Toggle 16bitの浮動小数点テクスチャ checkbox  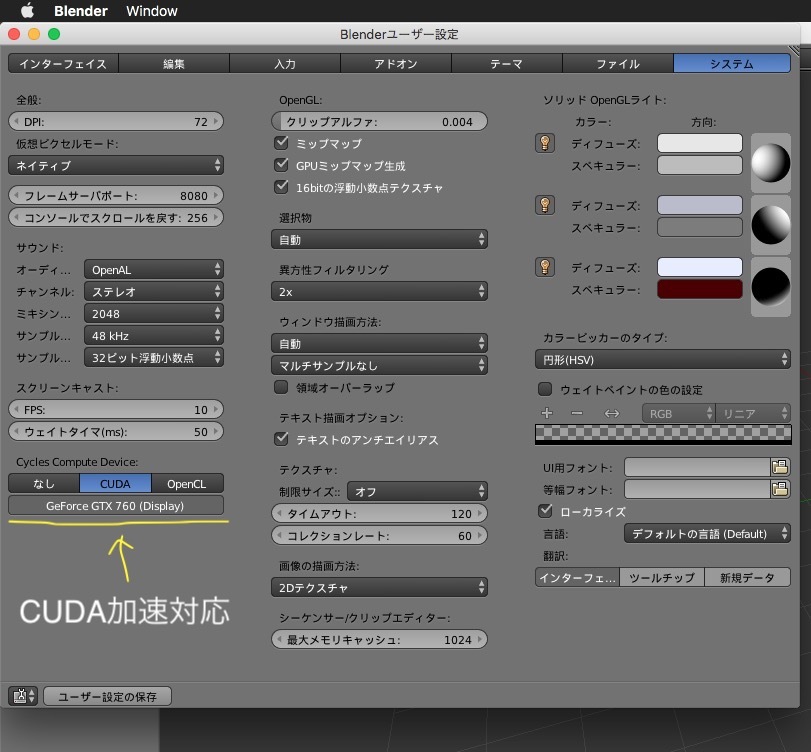point(281,187)
